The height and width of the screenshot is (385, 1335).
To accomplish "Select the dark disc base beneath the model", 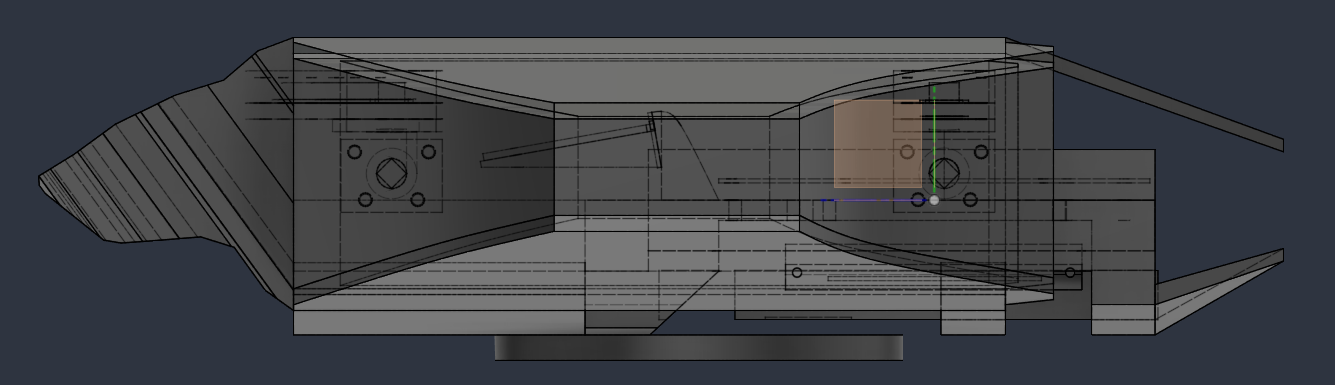I will click(x=699, y=348).
